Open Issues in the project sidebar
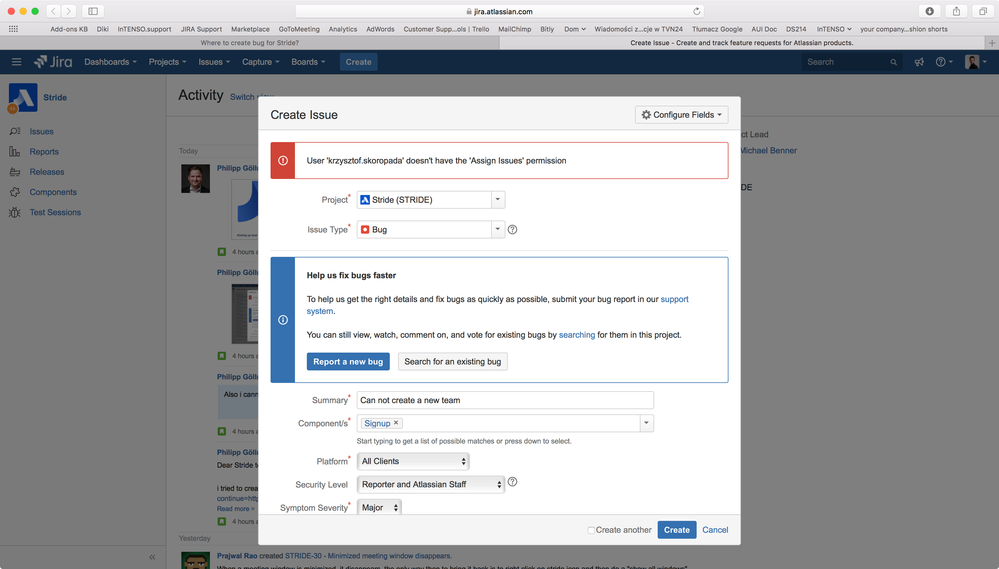999x569 pixels. coord(41,131)
